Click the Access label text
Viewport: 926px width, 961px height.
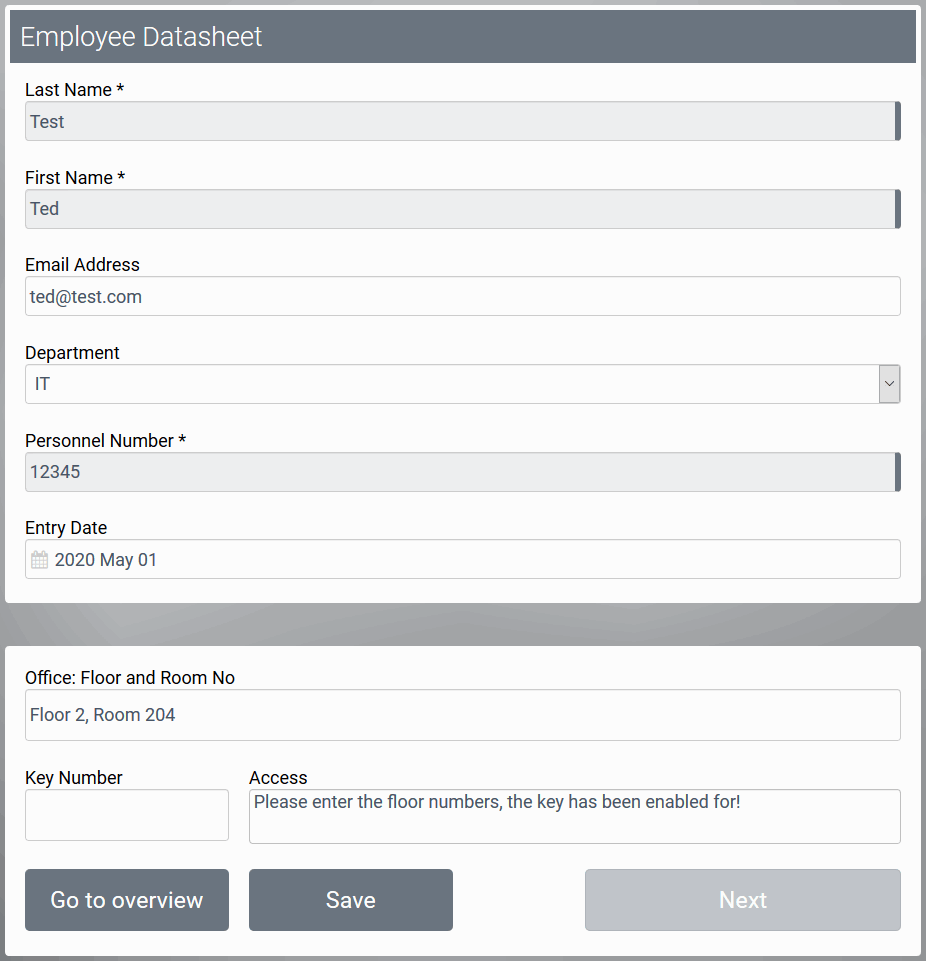[x=278, y=778]
